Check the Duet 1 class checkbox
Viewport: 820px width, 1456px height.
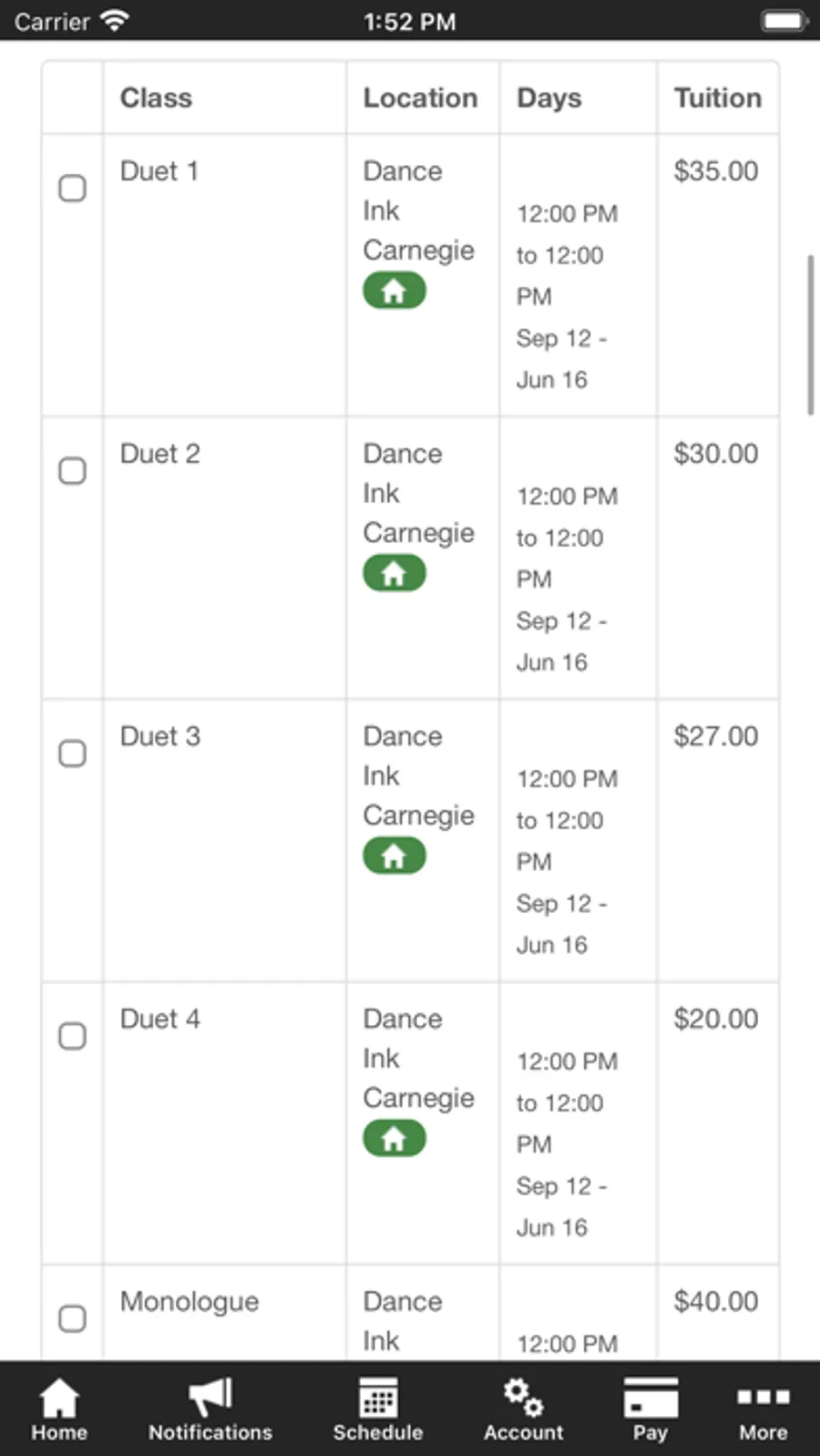(x=73, y=189)
